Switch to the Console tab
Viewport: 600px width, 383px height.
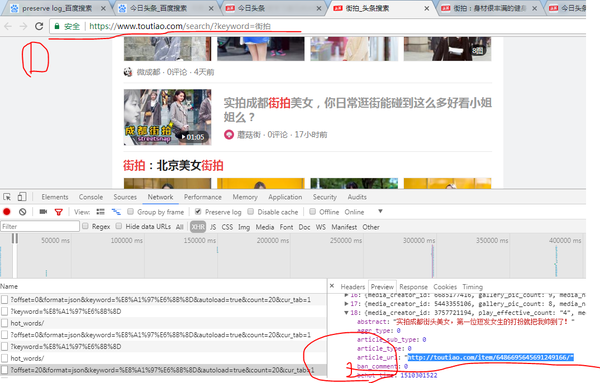(x=91, y=197)
